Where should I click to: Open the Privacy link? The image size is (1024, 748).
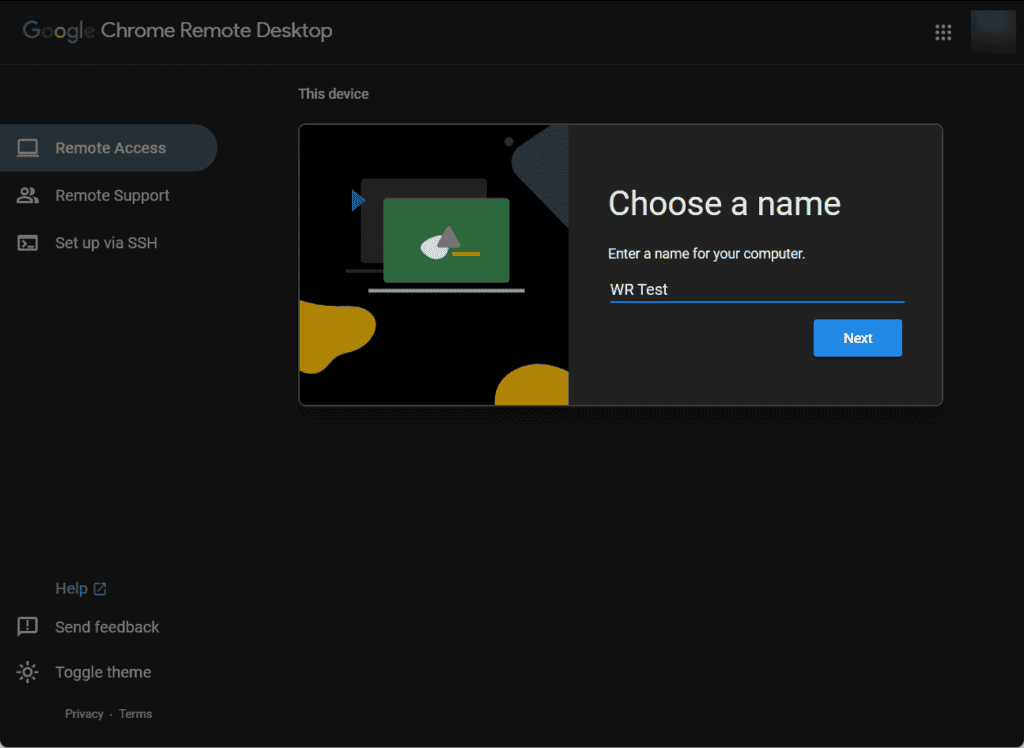[x=84, y=714]
